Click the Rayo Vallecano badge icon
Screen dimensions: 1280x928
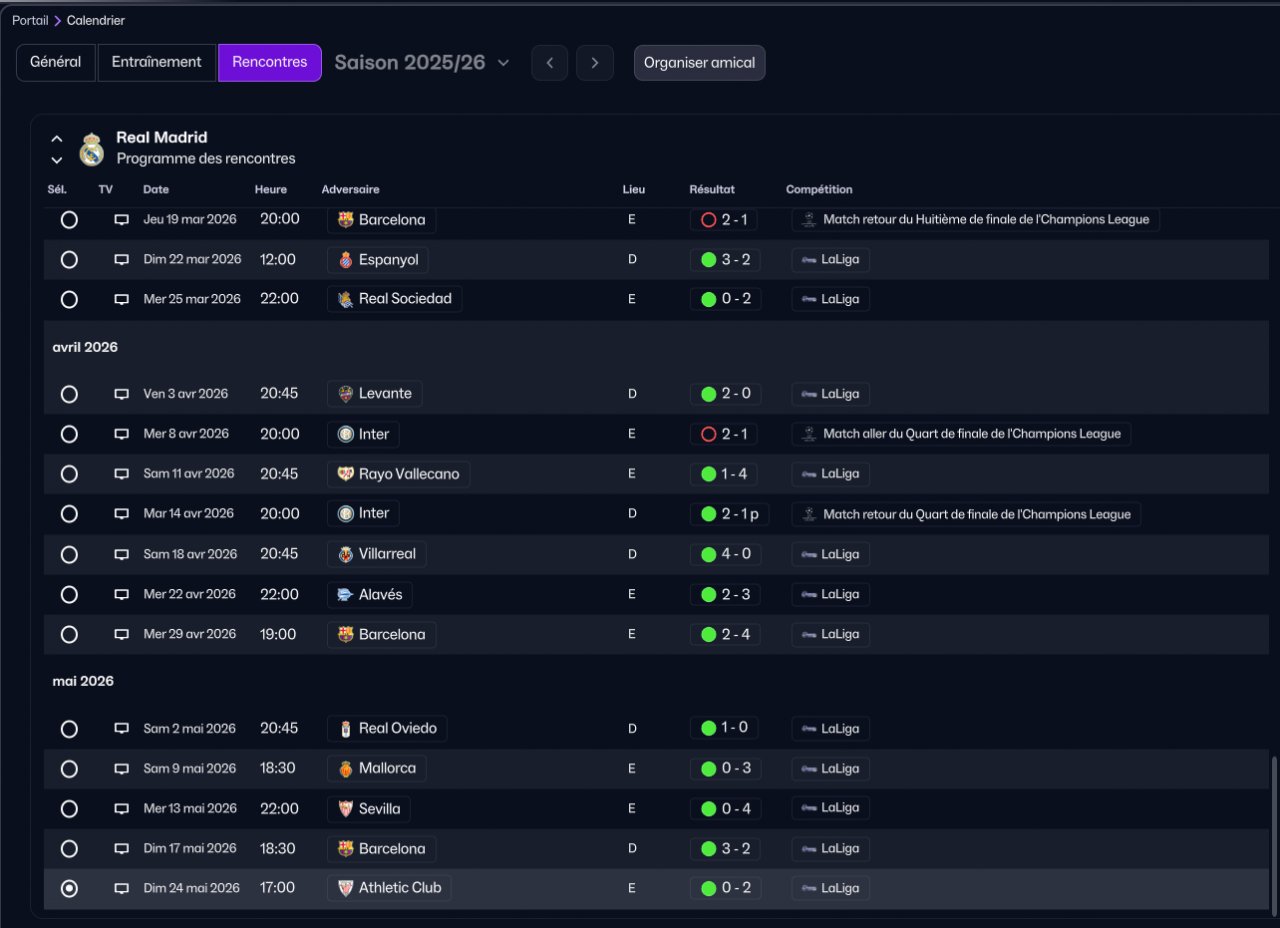click(x=346, y=474)
